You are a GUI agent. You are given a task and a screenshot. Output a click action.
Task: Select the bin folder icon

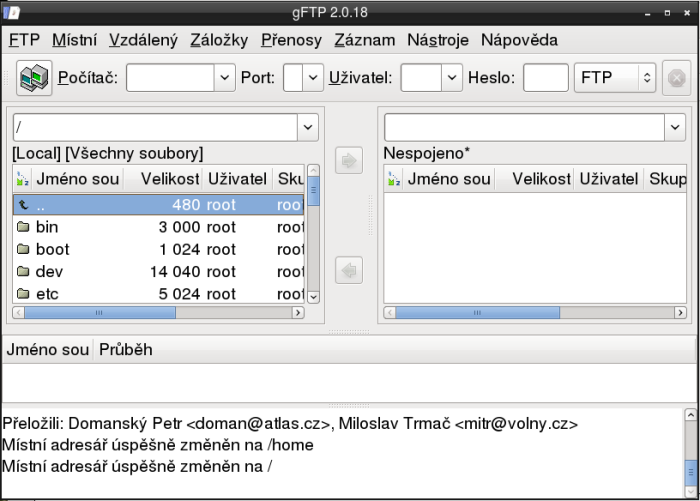[x=23, y=227]
